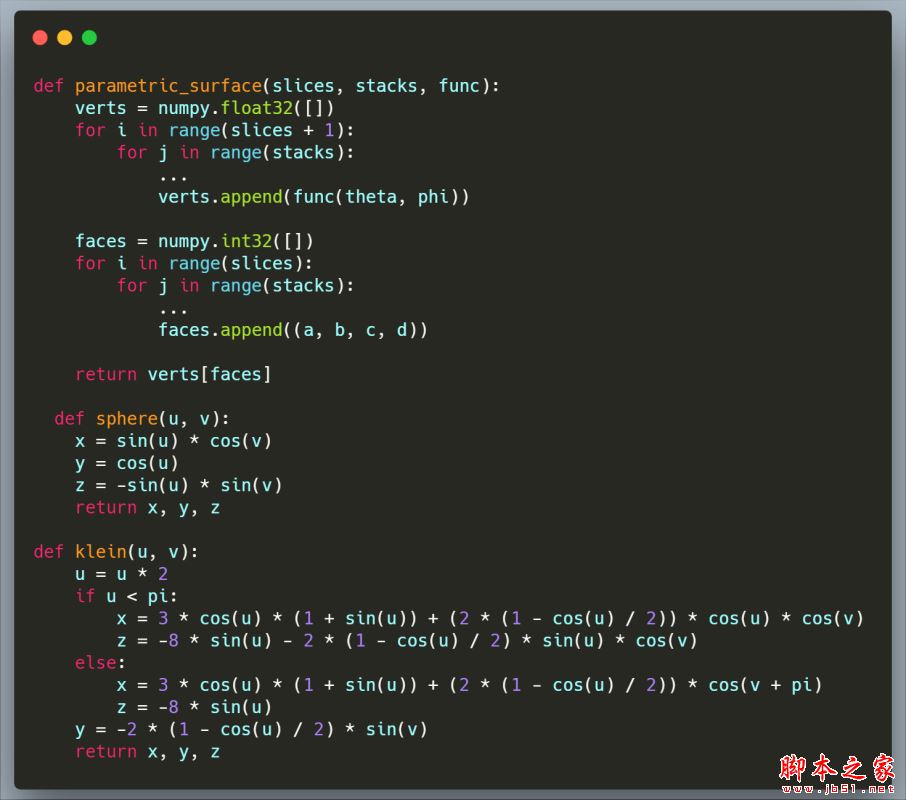Click the klein function name
This screenshot has width=906, height=800.
[100, 552]
